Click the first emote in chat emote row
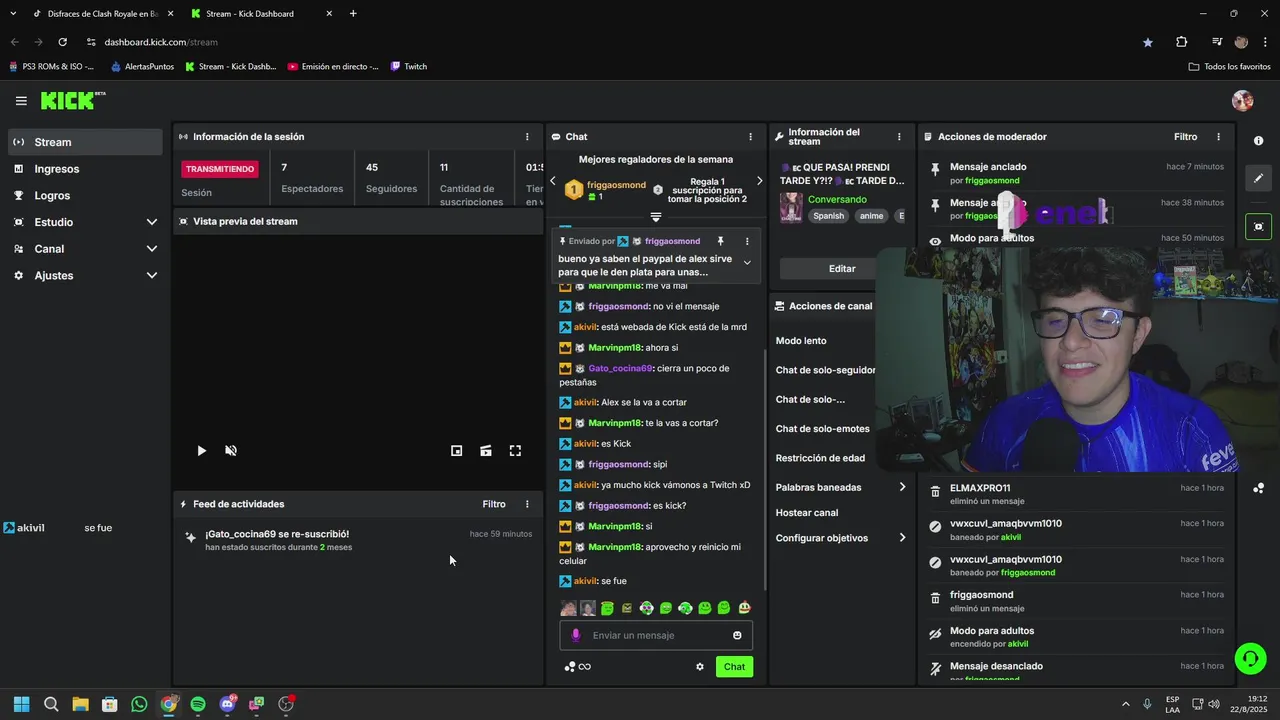This screenshot has height=720, width=1280. [568, 608]
